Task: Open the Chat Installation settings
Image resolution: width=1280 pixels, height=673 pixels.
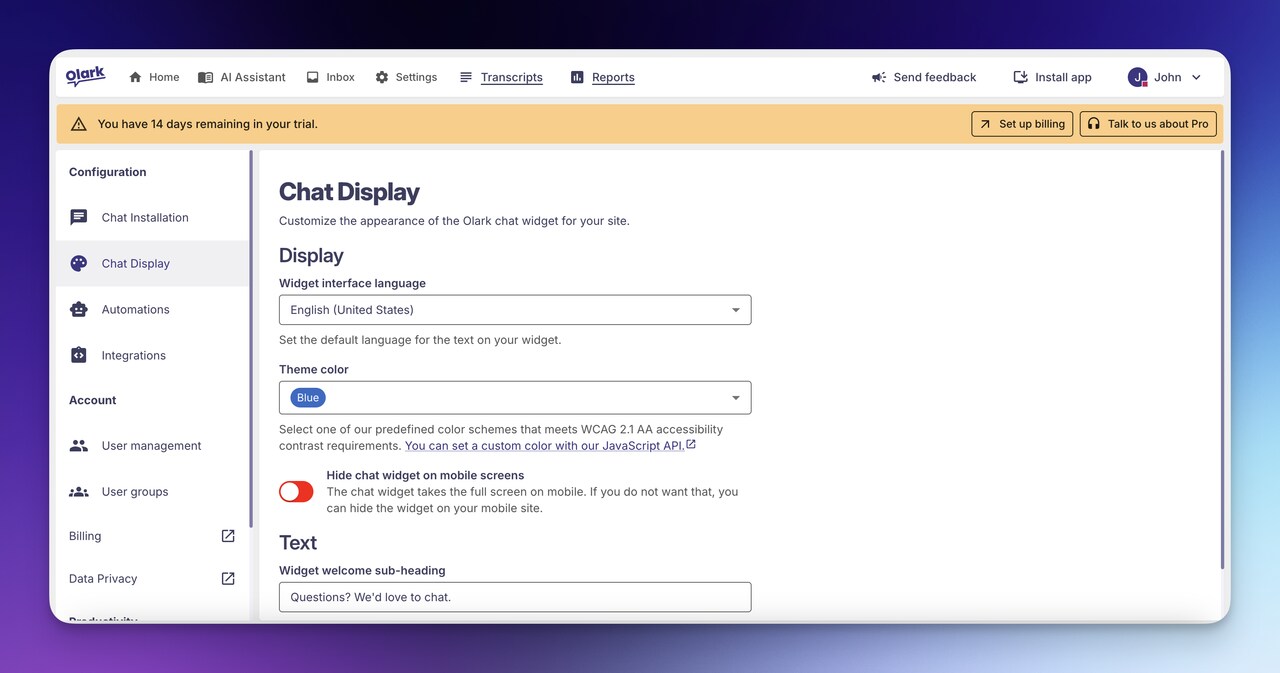Action: [x=144, y=217]
